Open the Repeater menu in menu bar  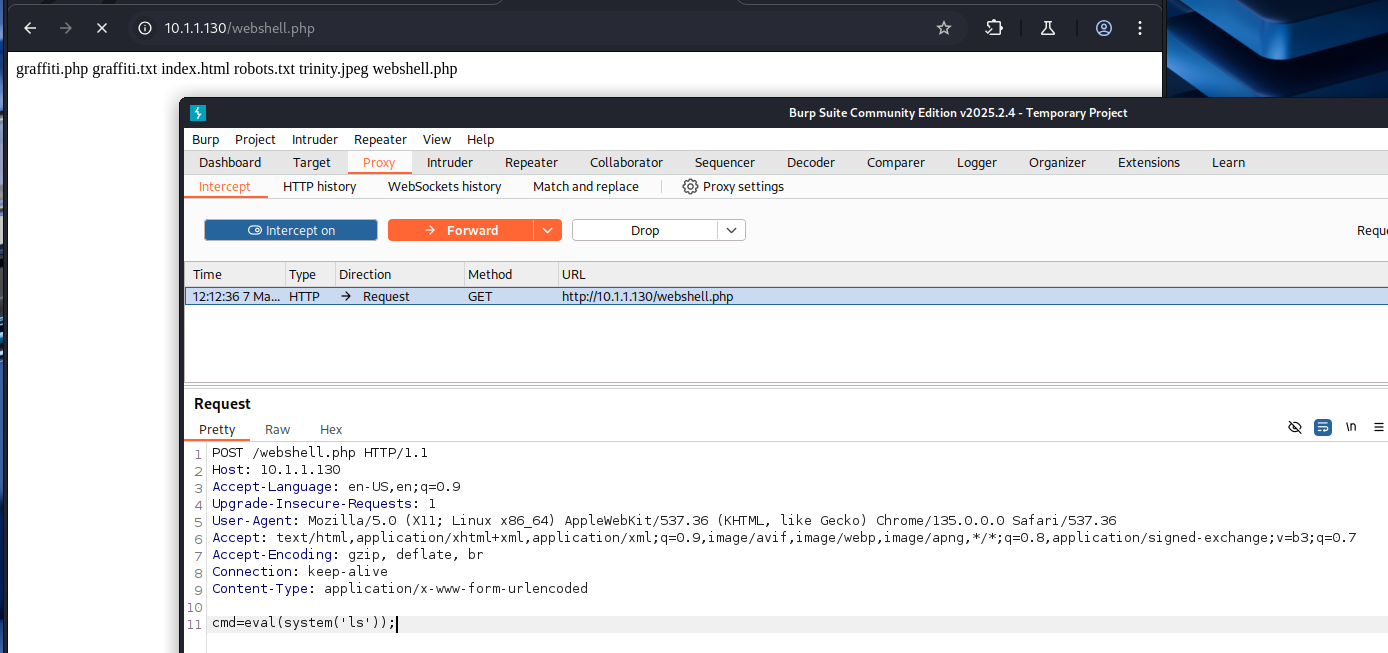pyautogui.click(x=380, y=139)
